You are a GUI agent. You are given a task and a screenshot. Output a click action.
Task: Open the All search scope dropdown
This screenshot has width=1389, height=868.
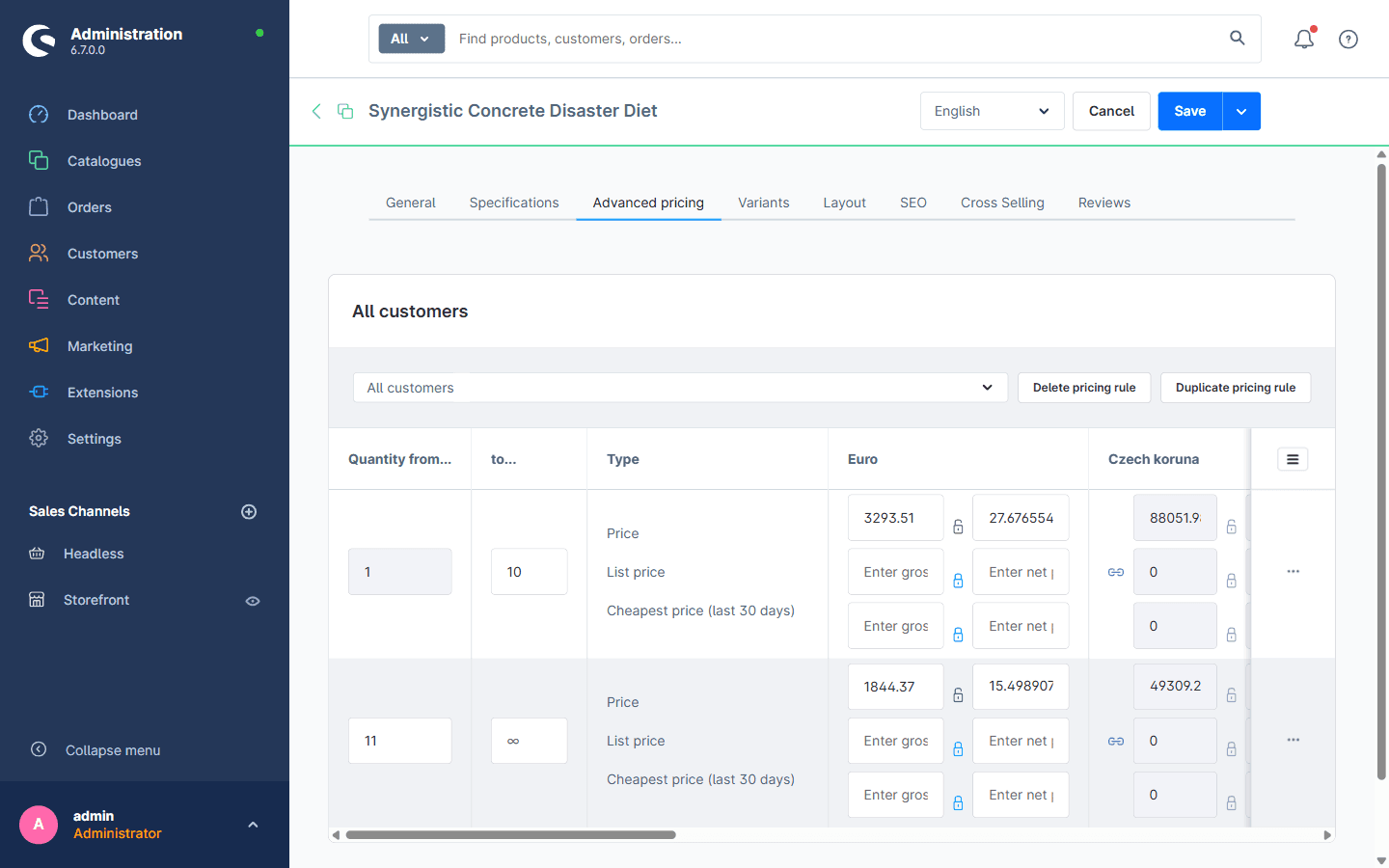coord(412,39)
